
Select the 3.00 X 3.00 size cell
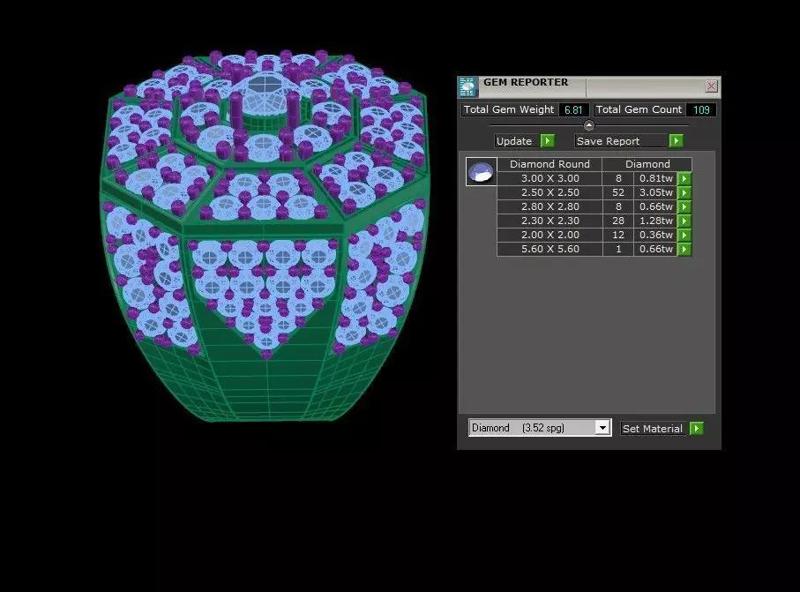[x=550, y=179]
